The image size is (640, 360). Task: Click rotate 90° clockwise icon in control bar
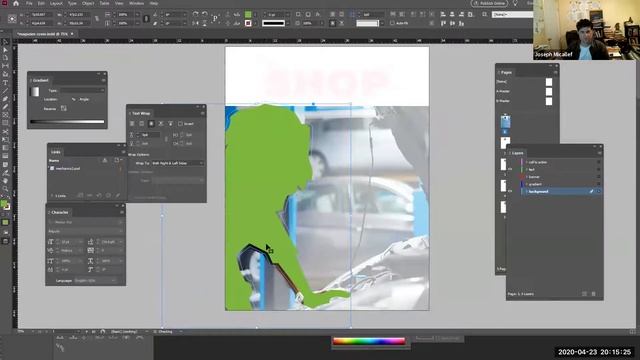pos(196,14)
